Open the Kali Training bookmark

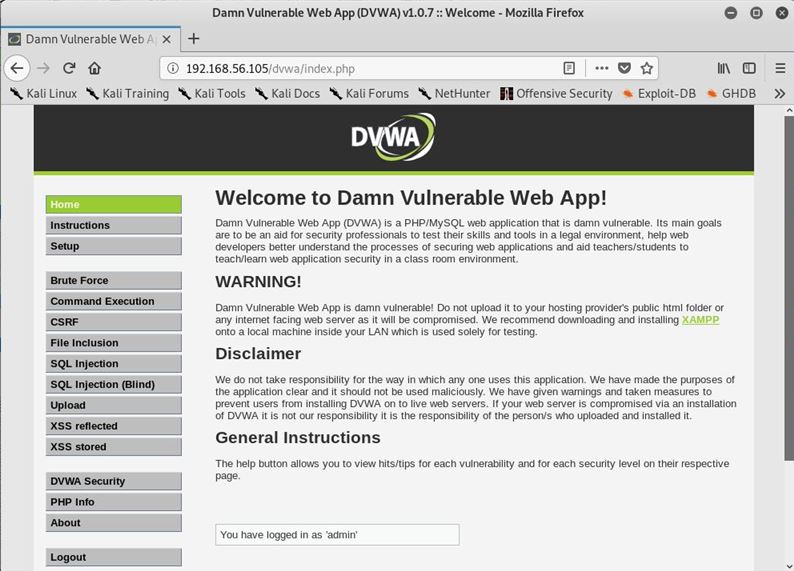[x=127, y=94]
